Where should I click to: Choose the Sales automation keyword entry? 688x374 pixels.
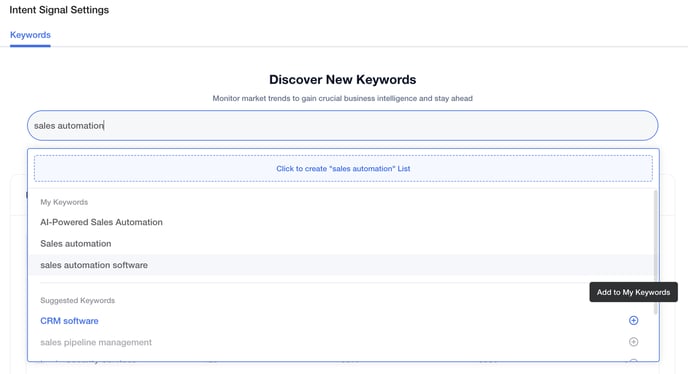76,244
